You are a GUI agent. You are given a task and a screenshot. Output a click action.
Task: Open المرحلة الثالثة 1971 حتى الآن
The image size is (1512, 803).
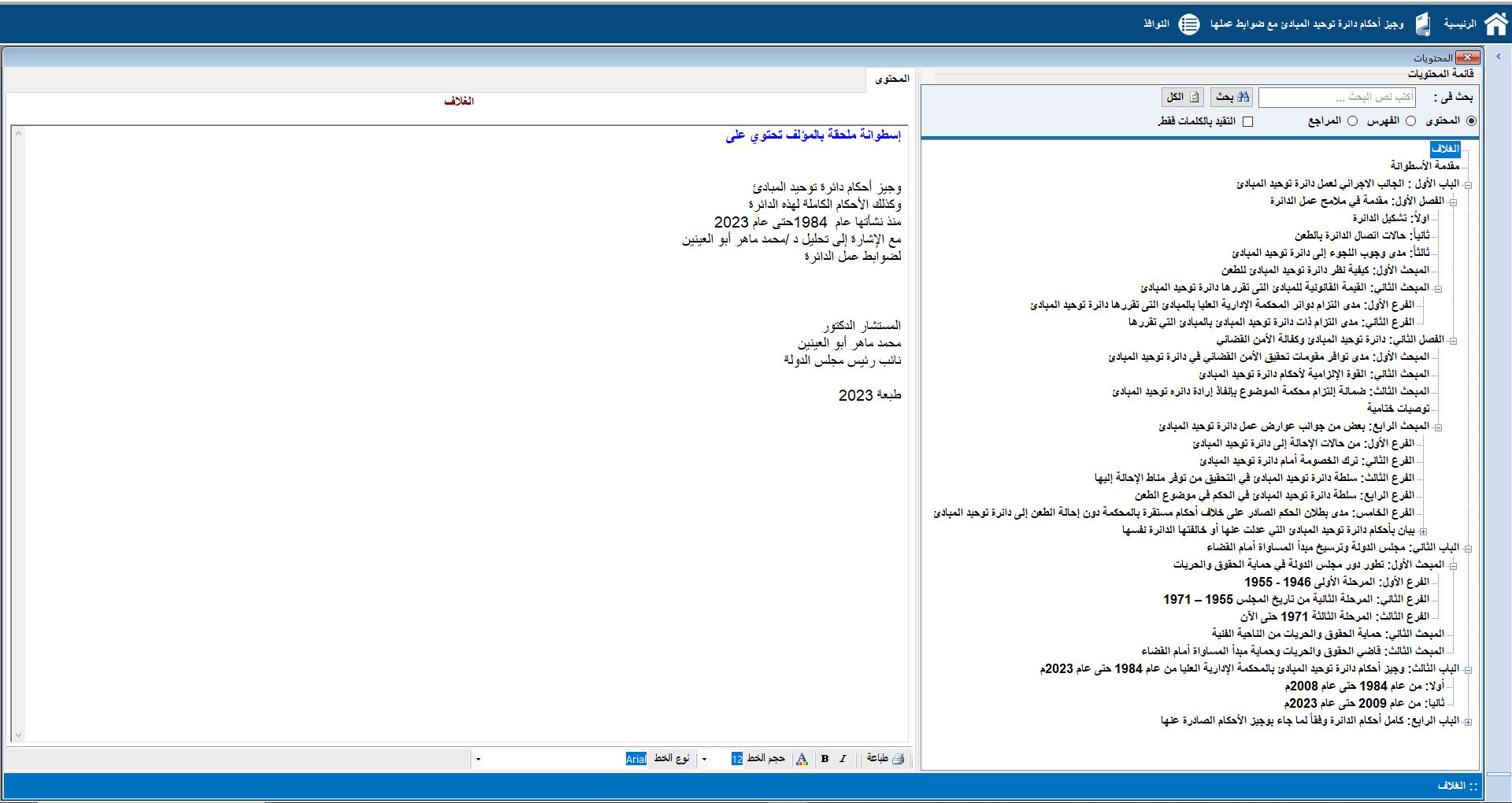click(x=1335, y=616)
